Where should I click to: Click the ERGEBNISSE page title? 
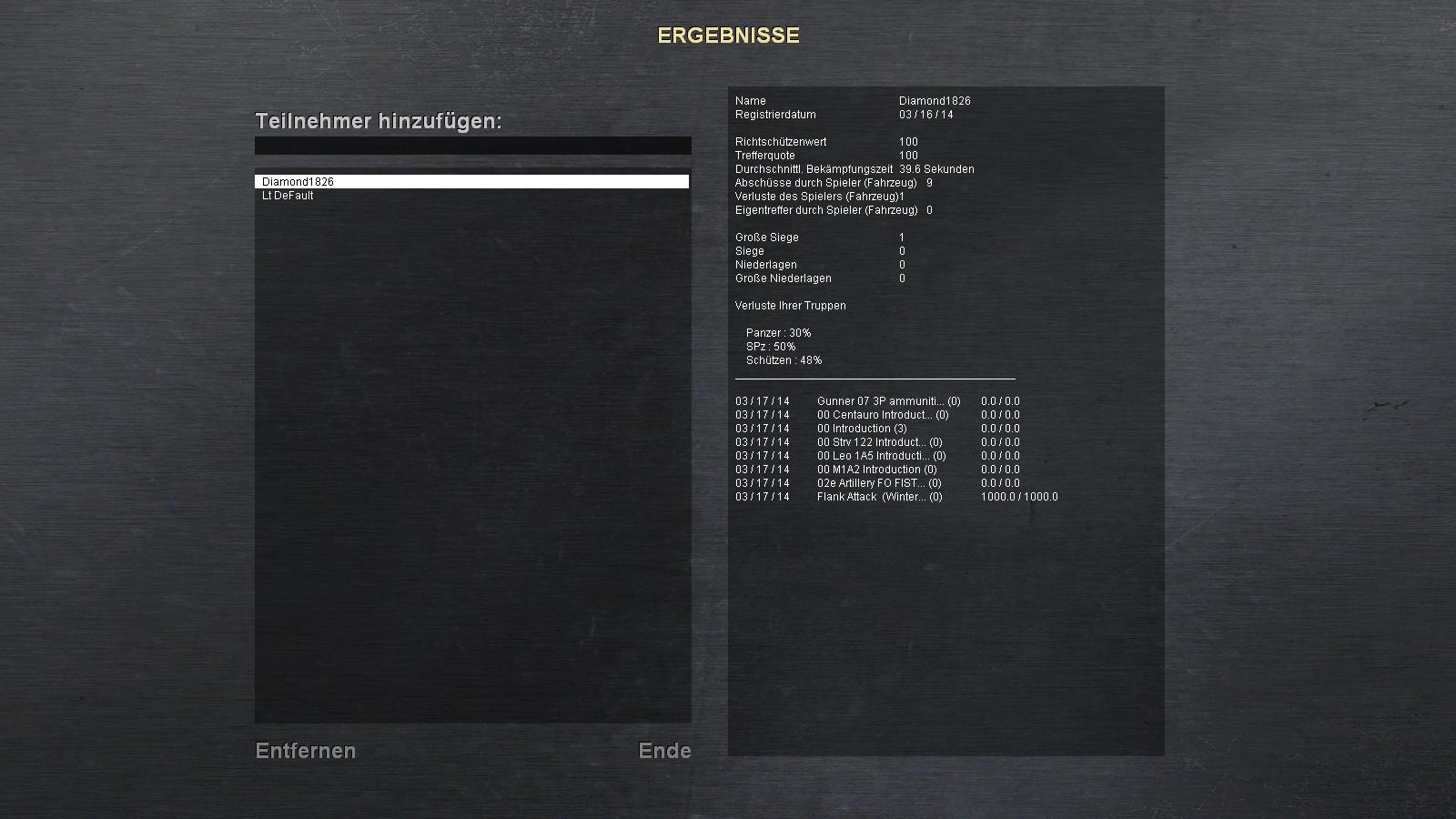point(728,35)
